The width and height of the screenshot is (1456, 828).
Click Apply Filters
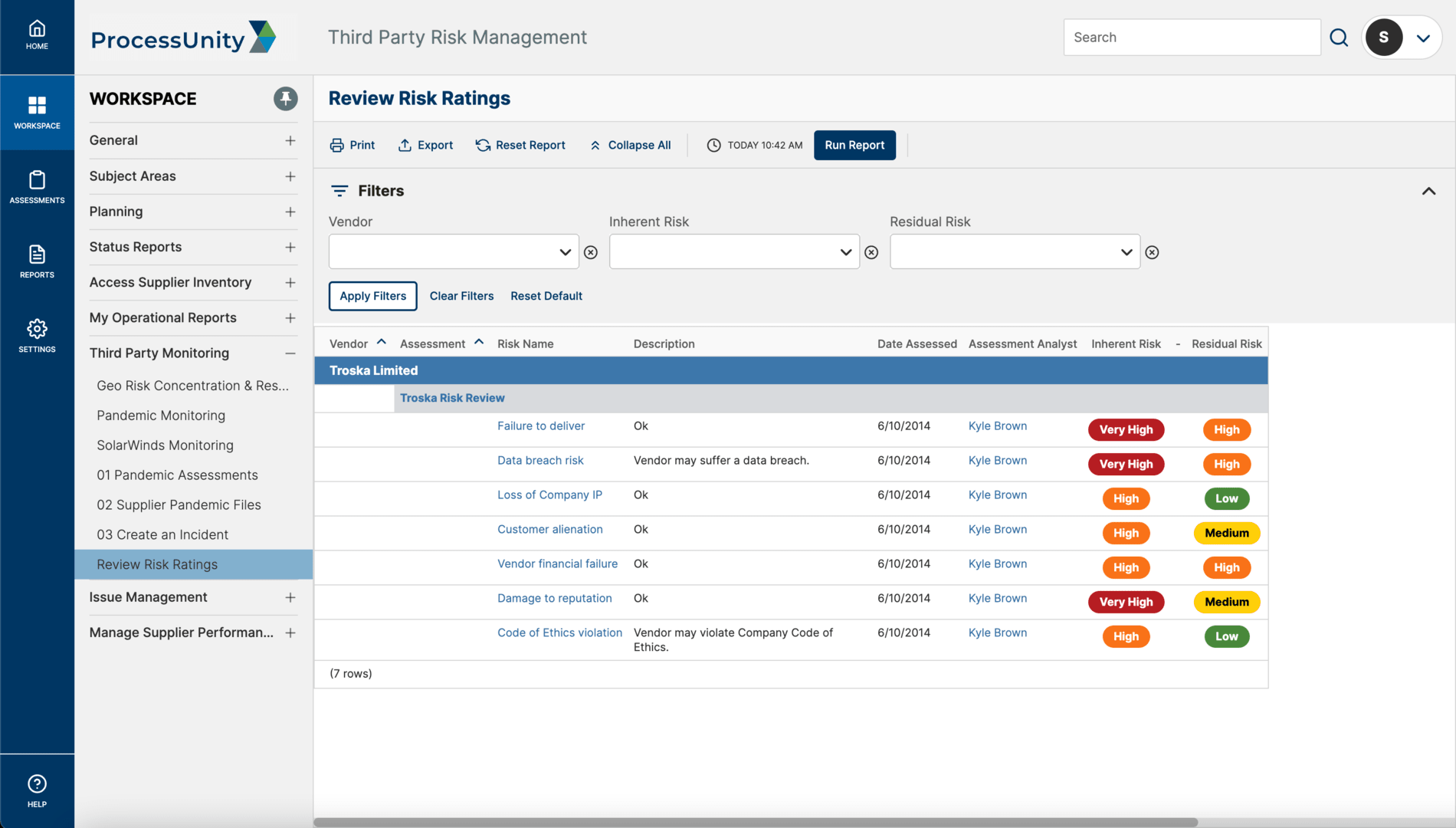373,296
